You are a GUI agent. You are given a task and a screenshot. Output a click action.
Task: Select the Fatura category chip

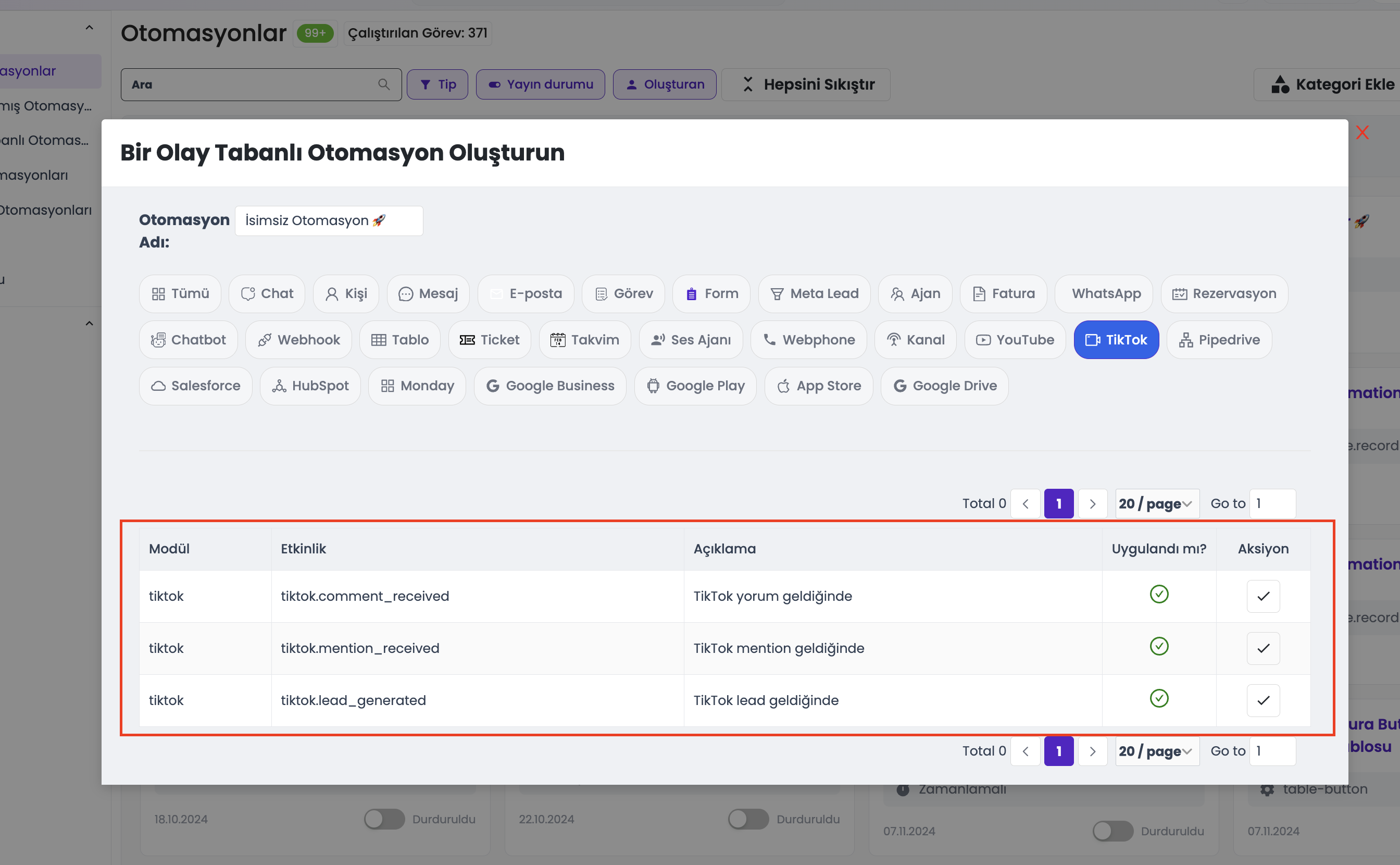pos(1003,293)
